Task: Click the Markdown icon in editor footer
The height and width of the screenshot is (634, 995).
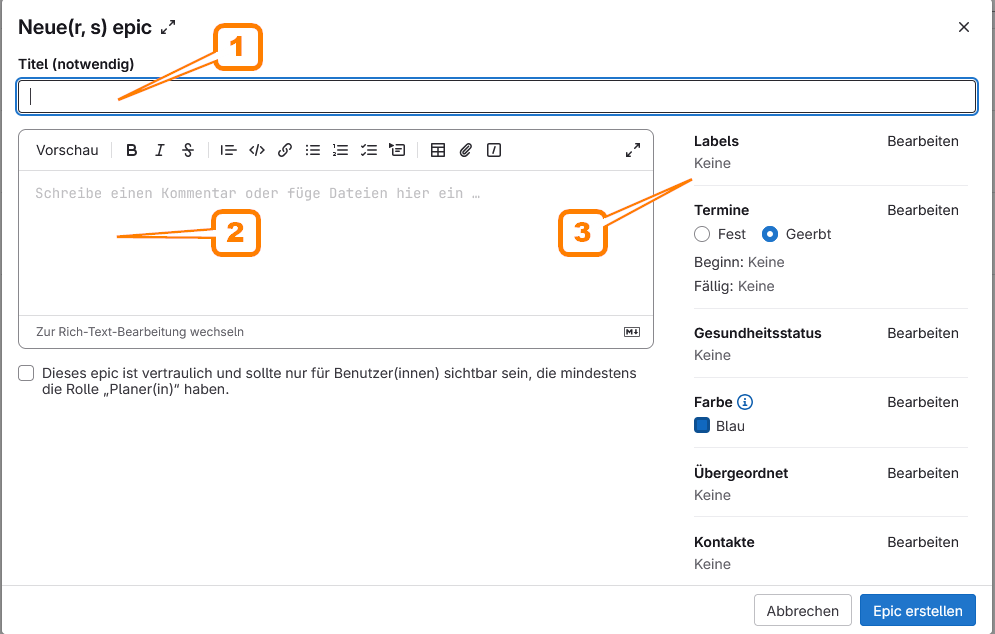Action: coord(632,332)
